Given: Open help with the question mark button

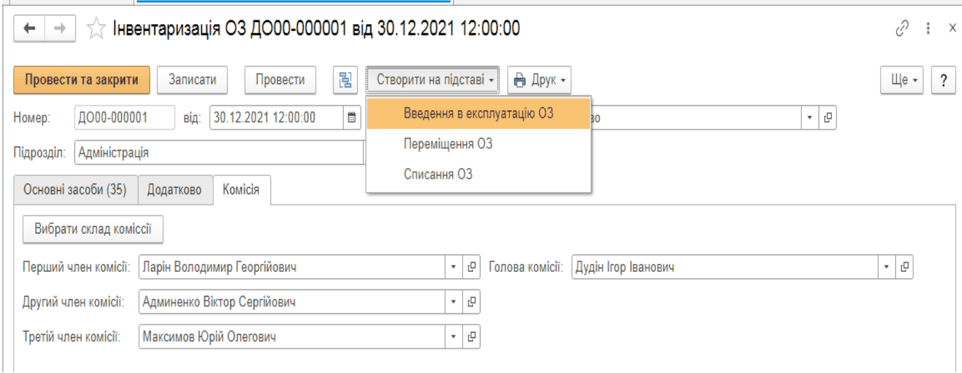Looking at the screenshot, I should pos(943,80).
